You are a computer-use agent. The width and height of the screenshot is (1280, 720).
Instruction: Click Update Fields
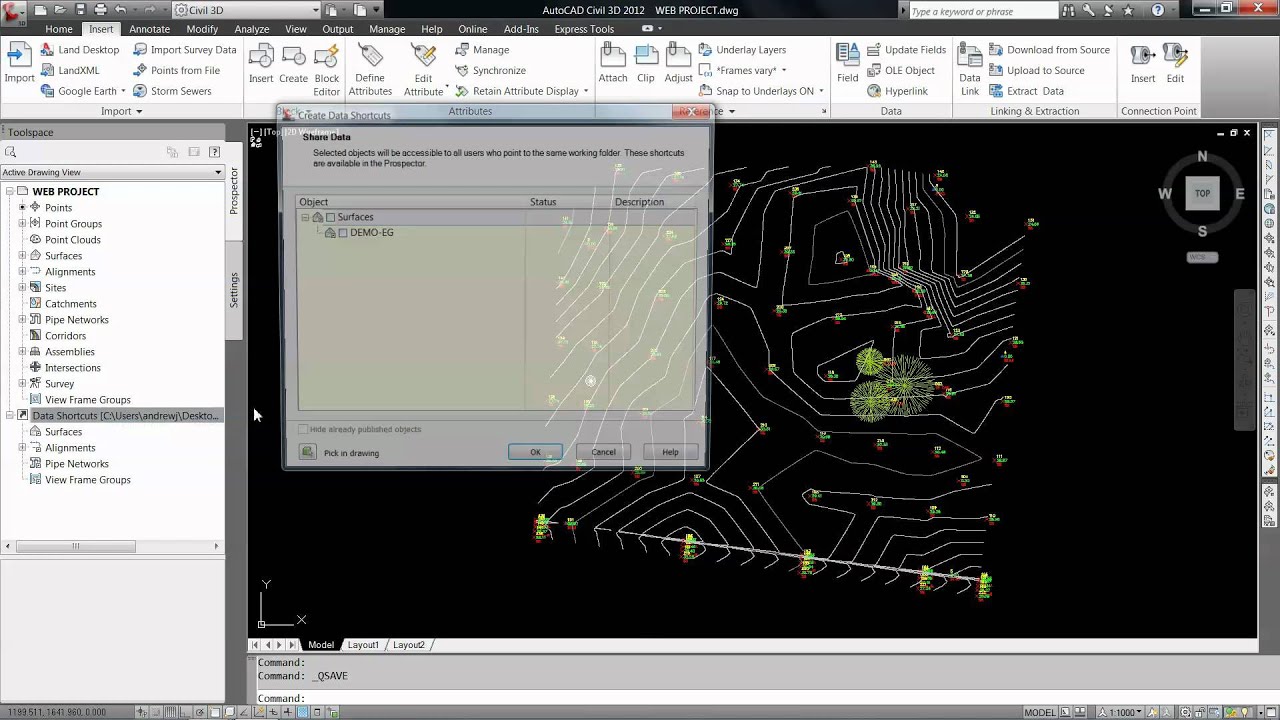906,49
